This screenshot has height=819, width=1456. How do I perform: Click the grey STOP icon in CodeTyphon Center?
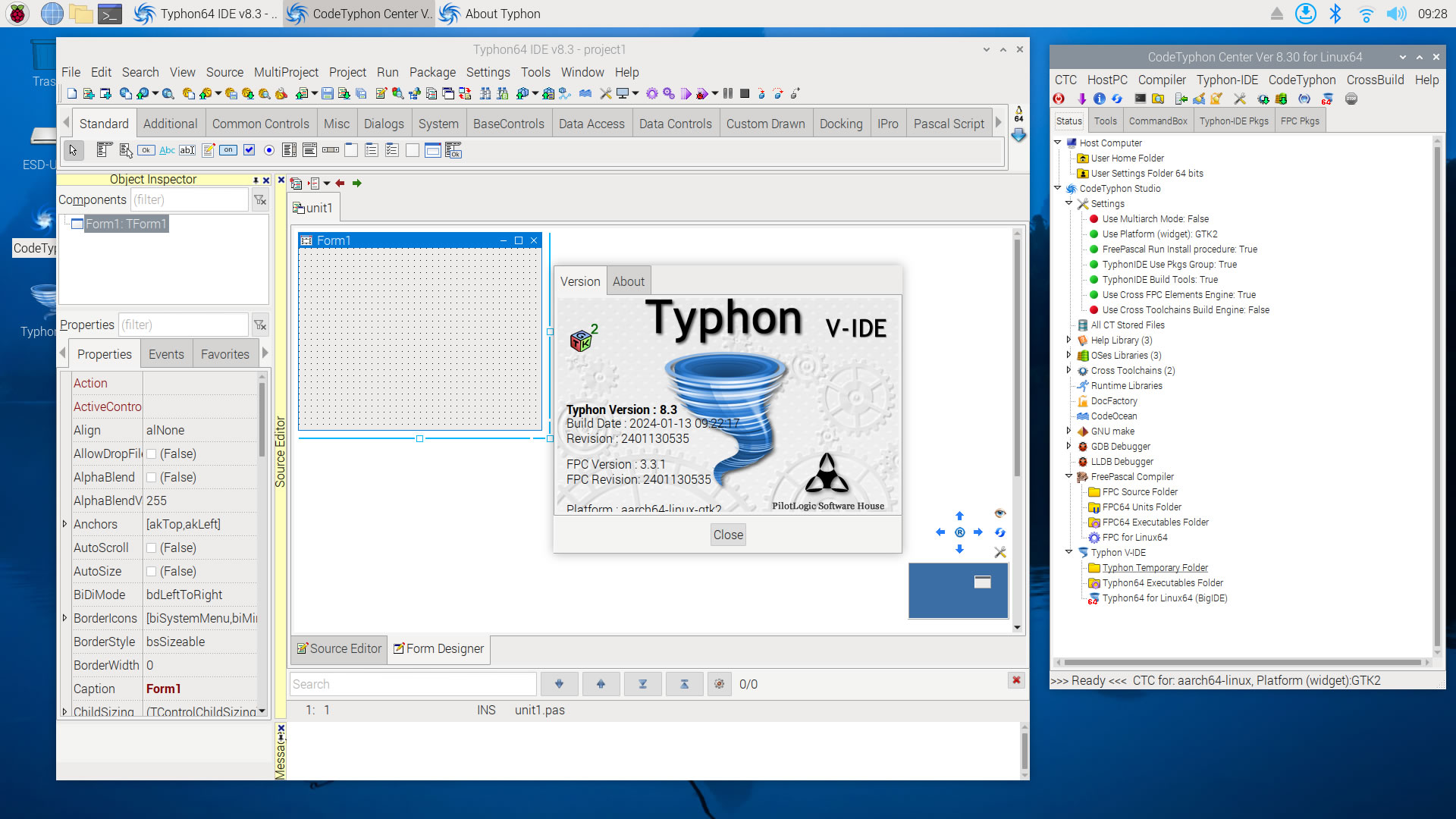click(1351, 99)
